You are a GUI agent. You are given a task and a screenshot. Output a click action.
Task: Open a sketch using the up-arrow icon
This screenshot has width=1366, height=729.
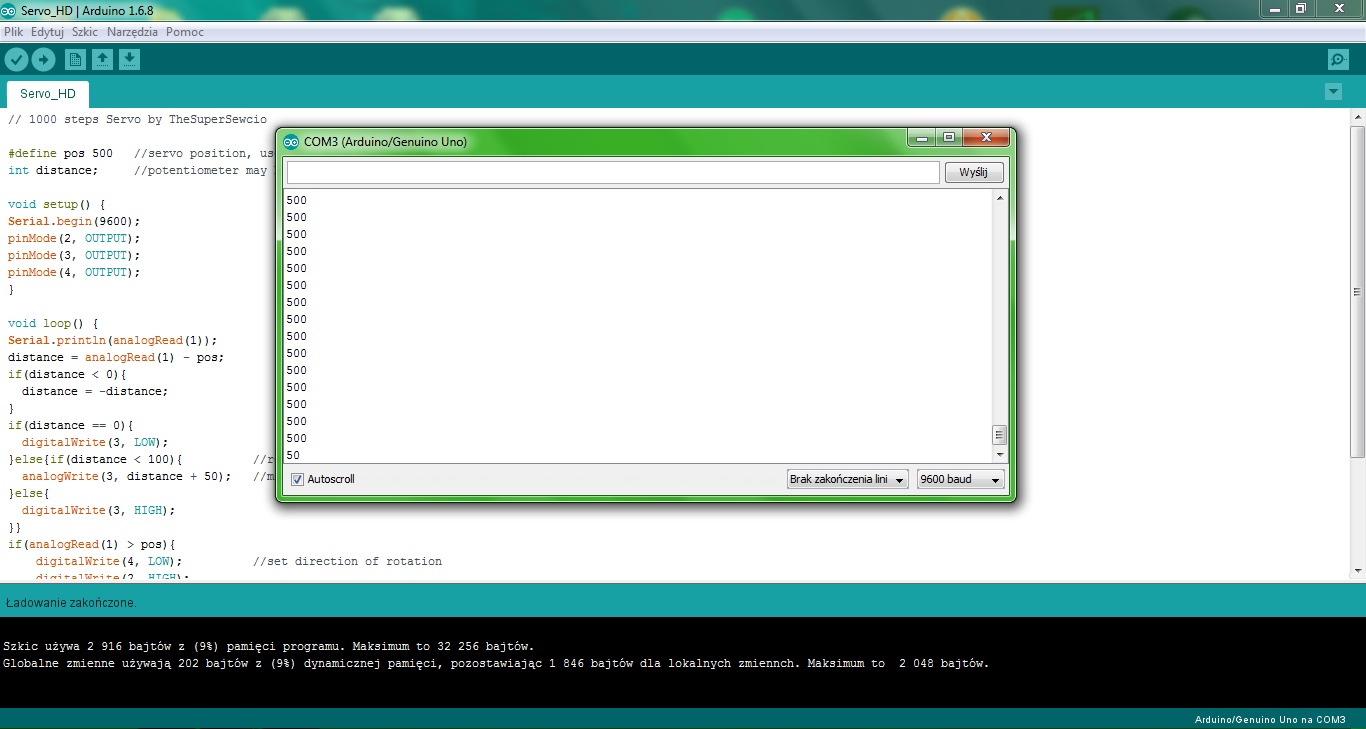tap(102, 60)
